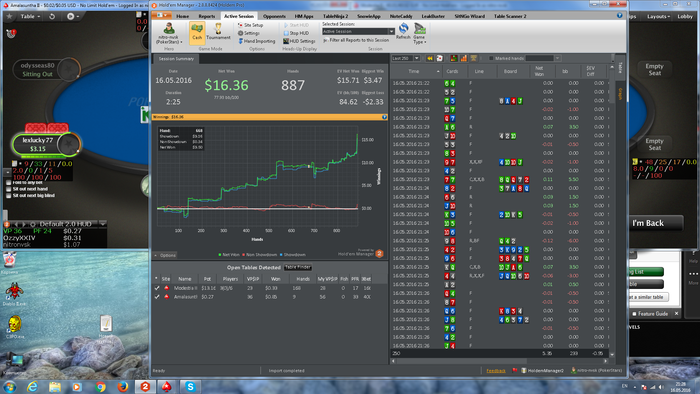Open HUD Settings

pos(299,41)
